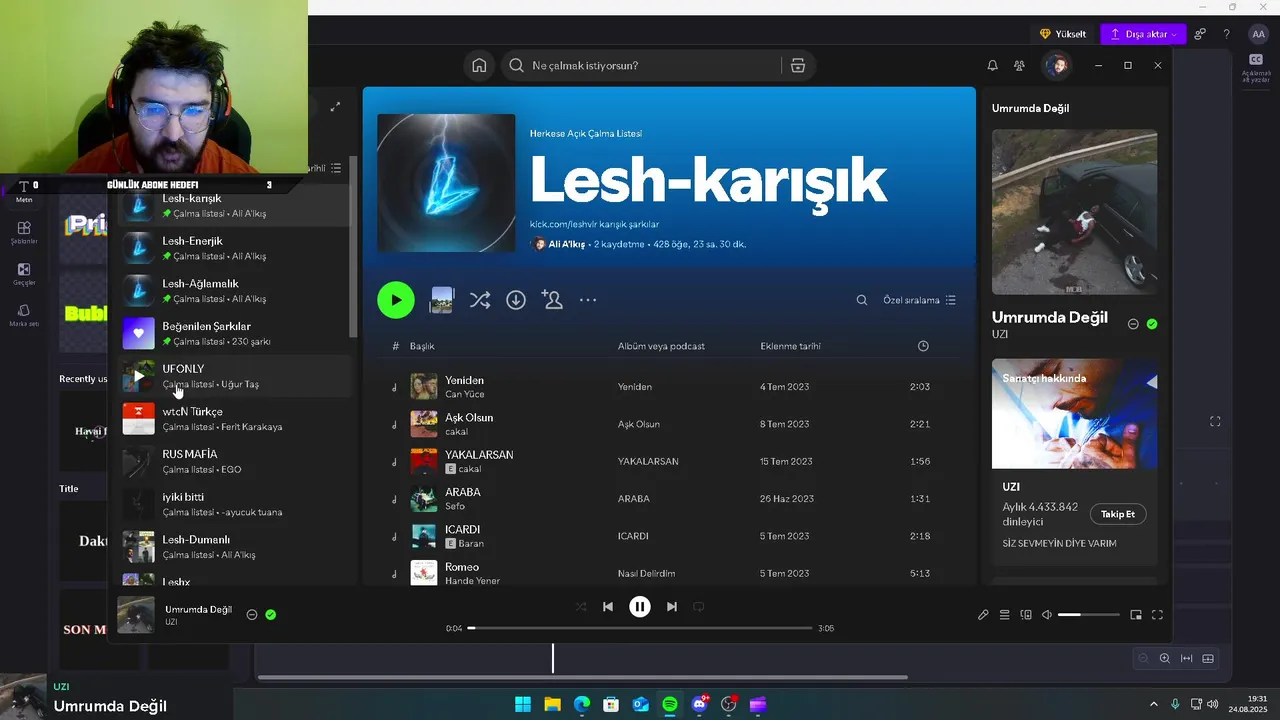Open the Lesh-Enerjik playlist in the library
The image size is (1280, 720).
pos(235,248)
